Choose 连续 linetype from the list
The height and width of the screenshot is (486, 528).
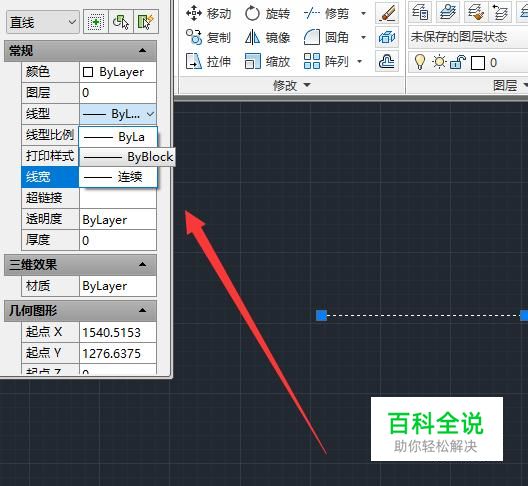click(118, 177)
